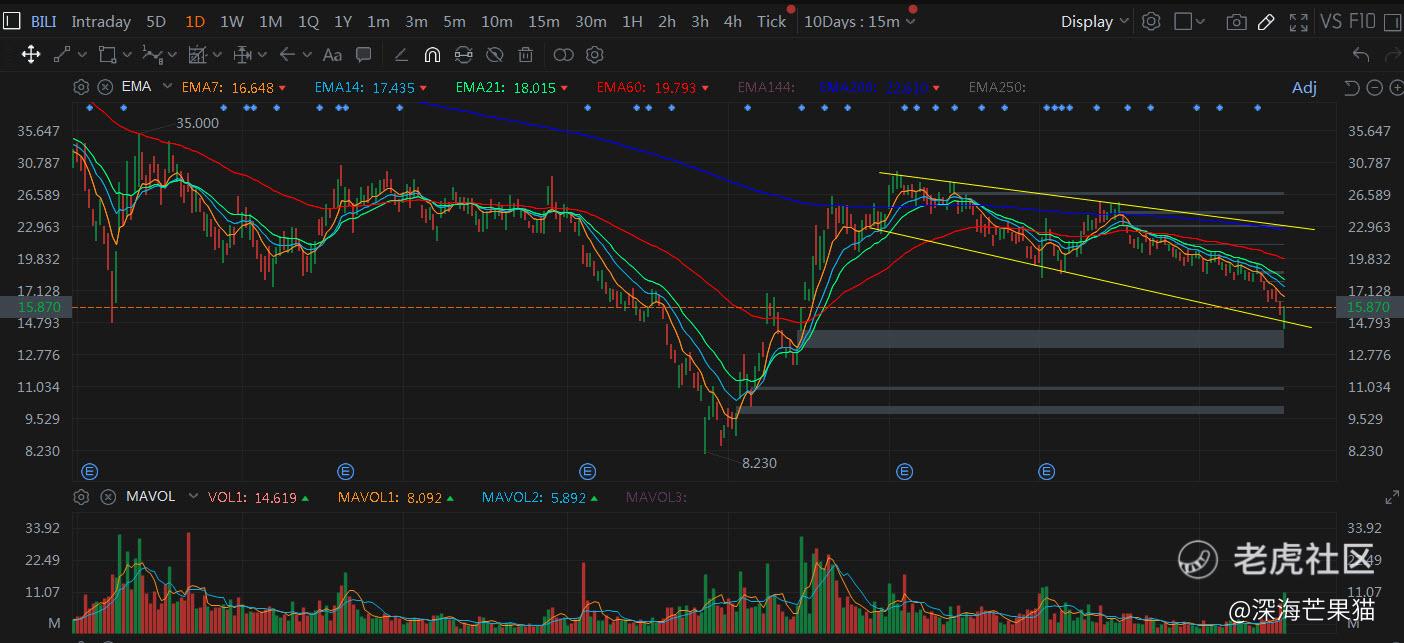Click the rightmost earnings E marker
The height and width of the screenshot is (643, 1404).
[1047, 470]
